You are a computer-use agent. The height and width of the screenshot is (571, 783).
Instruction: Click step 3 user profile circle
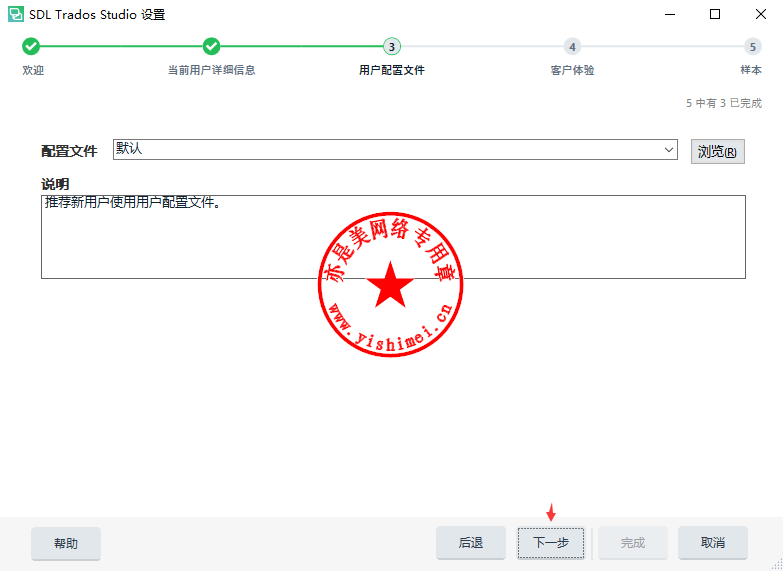pos(392,46)
